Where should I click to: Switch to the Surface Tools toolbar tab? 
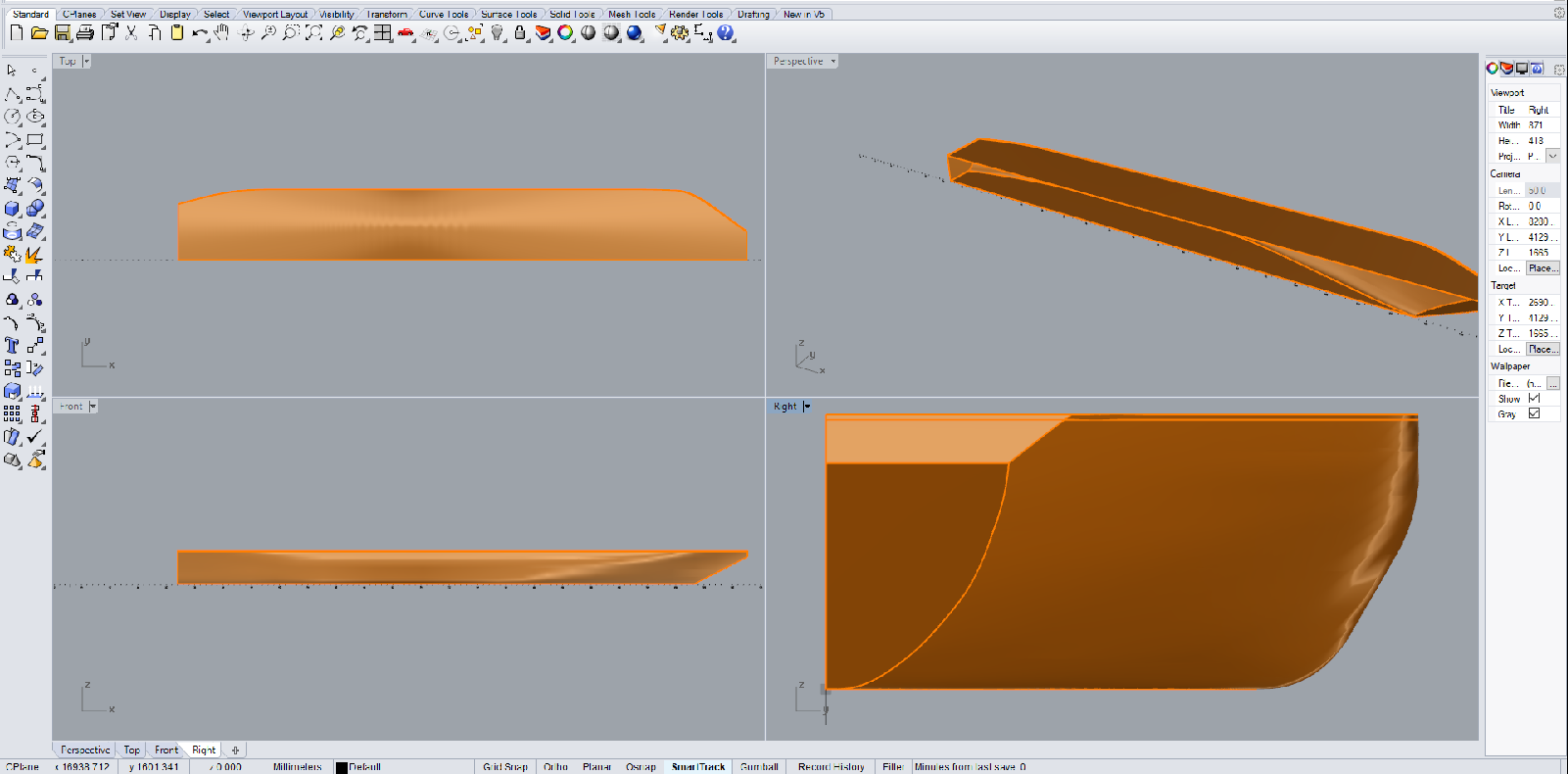(508, 14)
